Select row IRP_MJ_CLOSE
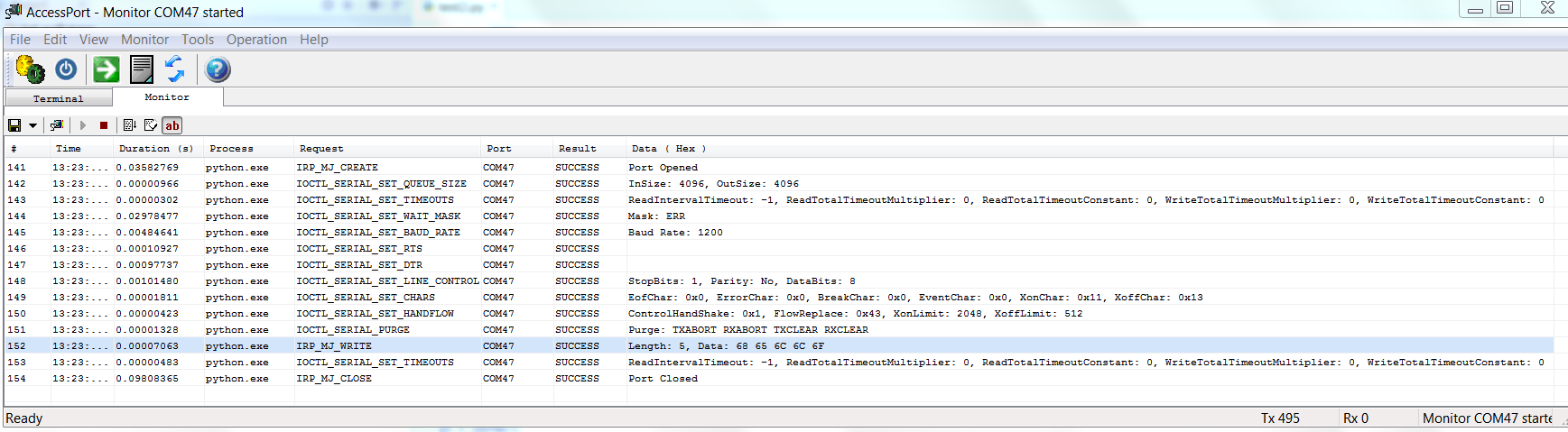The height and width of the screenshot is (432, 1568). 779,379
